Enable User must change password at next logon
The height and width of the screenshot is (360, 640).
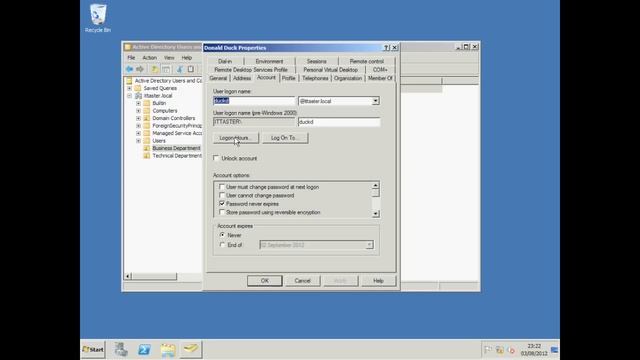222,187
